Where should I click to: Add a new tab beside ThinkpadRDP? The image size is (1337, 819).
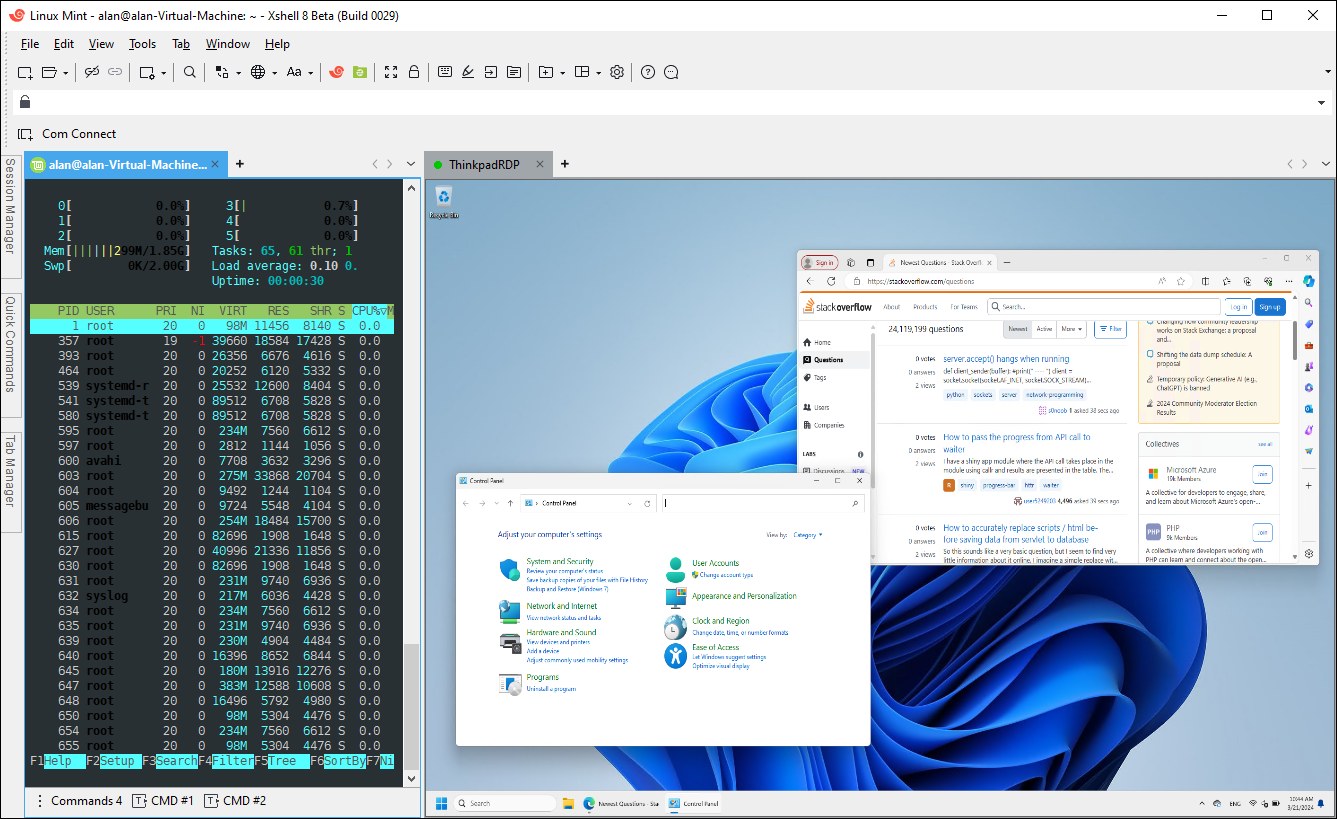(x=565, y=164)
